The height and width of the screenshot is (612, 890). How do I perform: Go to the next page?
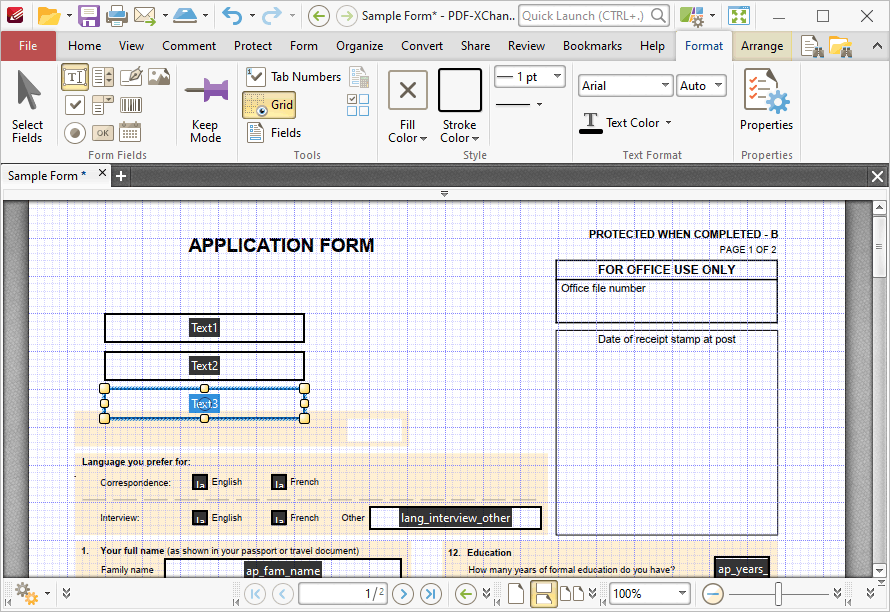pos(403,594)
